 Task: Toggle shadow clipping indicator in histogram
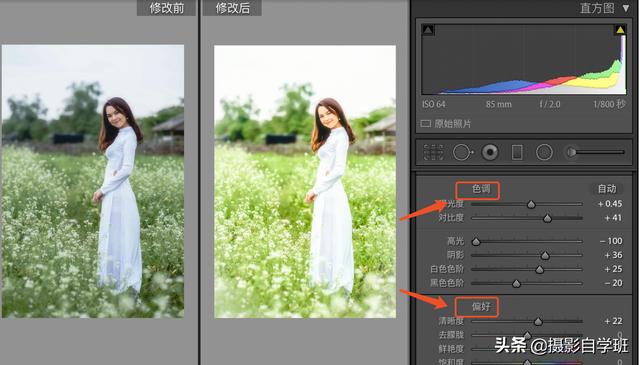point(428,30)
